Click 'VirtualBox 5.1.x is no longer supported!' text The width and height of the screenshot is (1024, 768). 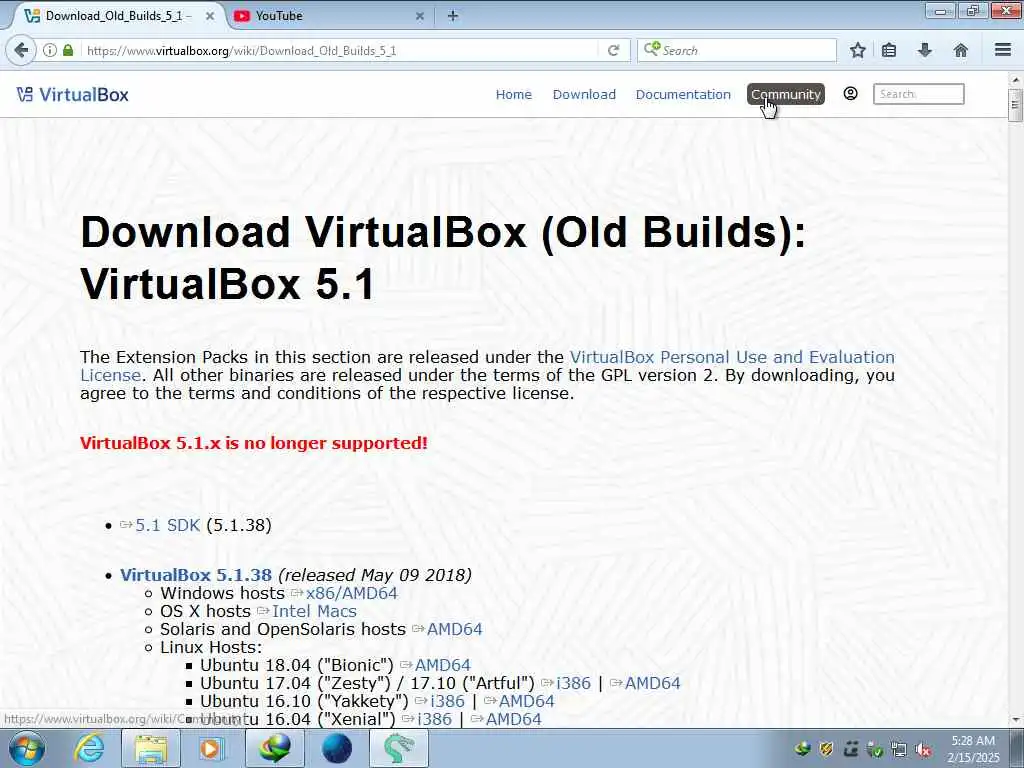253,443
